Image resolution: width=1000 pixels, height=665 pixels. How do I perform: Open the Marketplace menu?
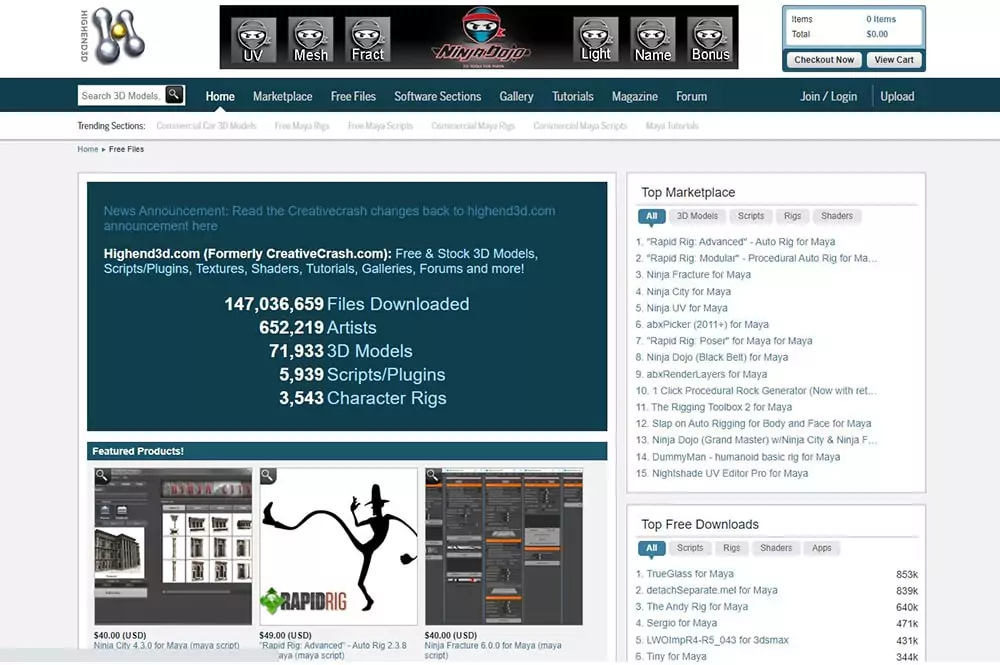pyautogui.click(x=283, y=96)
